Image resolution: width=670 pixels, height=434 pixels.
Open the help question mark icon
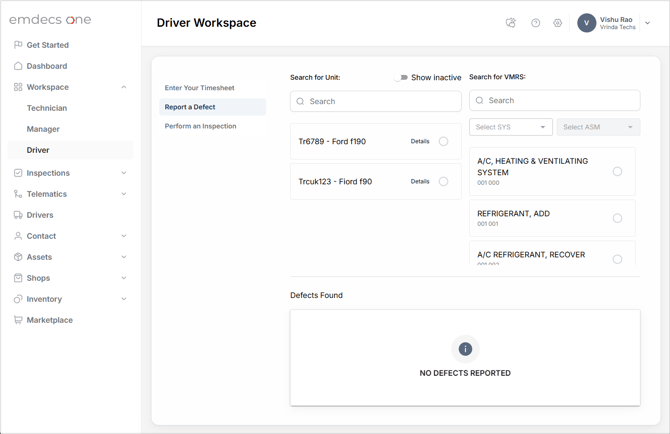(x=535, y=23)
